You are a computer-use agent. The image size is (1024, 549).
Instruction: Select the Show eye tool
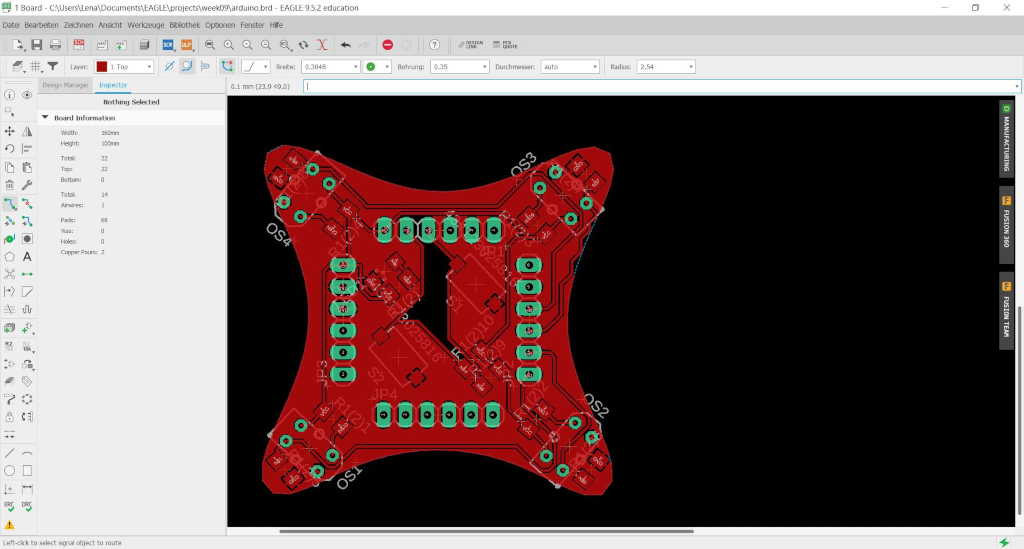(27, 95)
